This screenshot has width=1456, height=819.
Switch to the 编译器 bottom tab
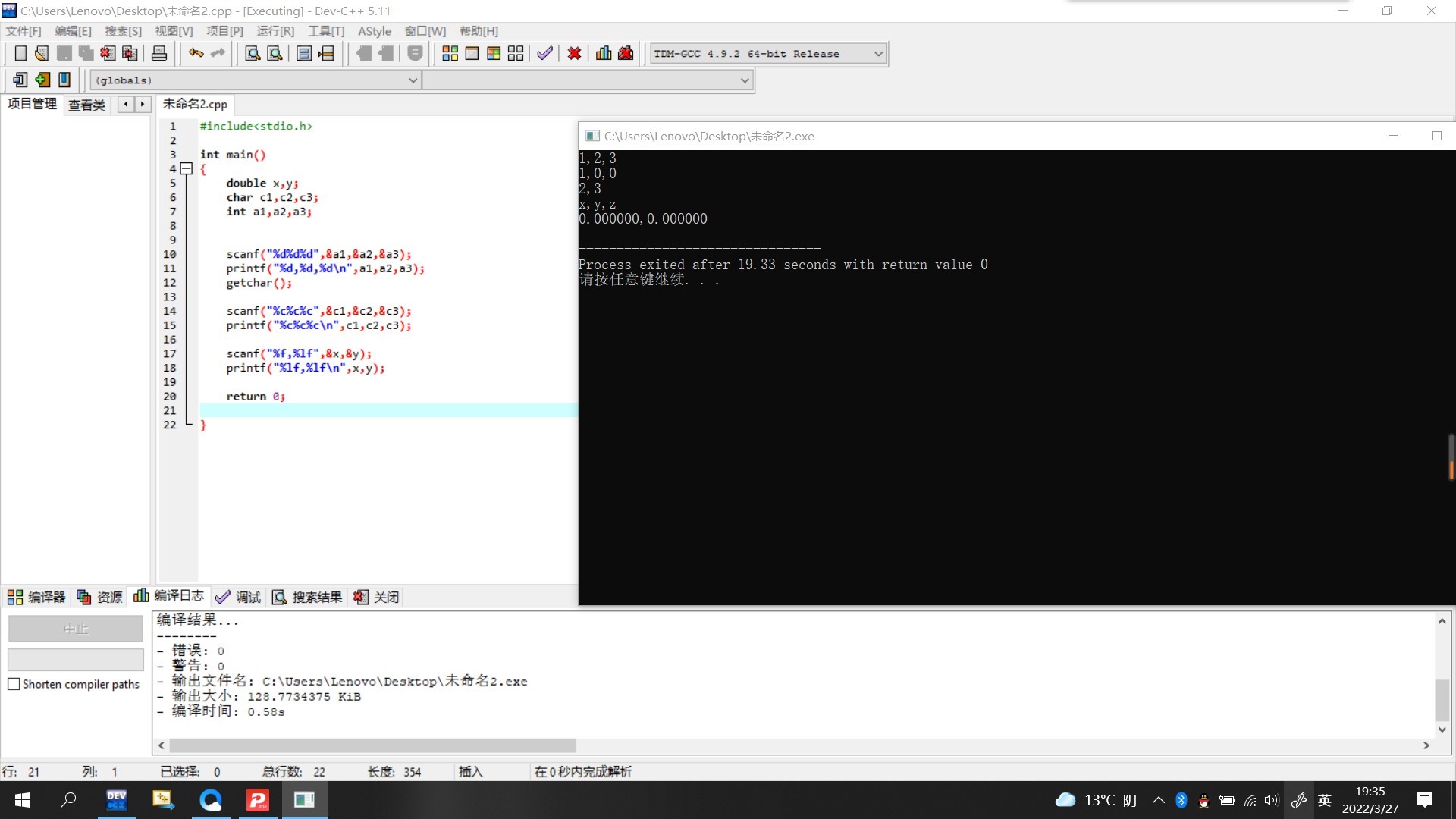click(36, 597)
